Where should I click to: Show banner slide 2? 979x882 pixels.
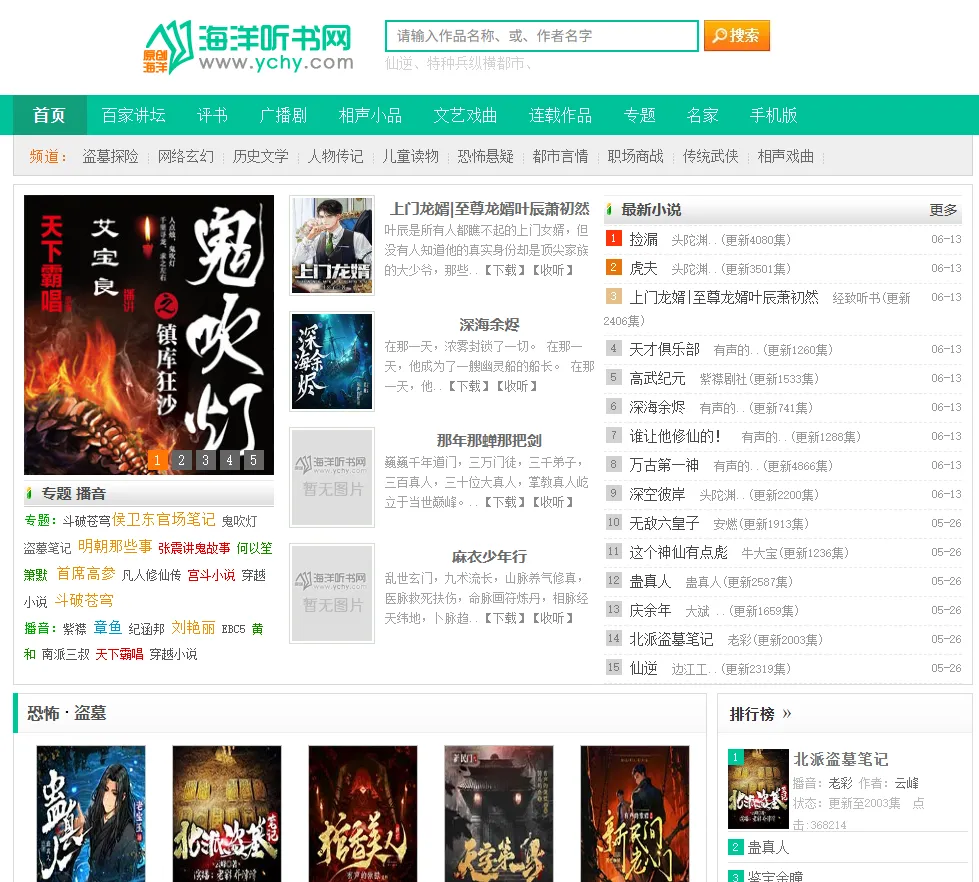(181, 460)
